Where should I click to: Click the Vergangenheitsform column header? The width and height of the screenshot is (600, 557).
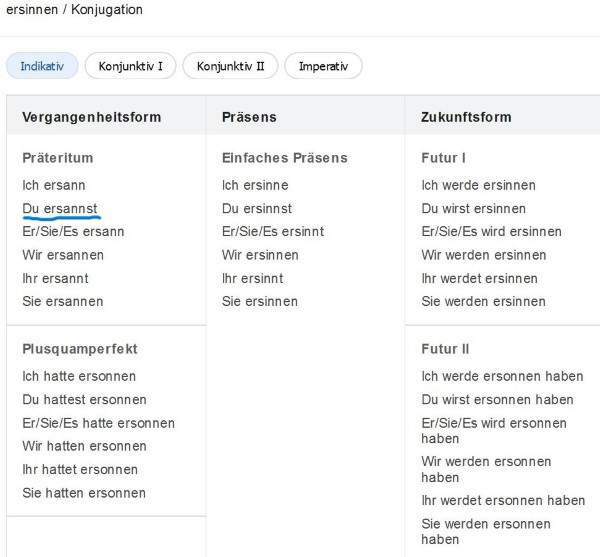(92, 117)
